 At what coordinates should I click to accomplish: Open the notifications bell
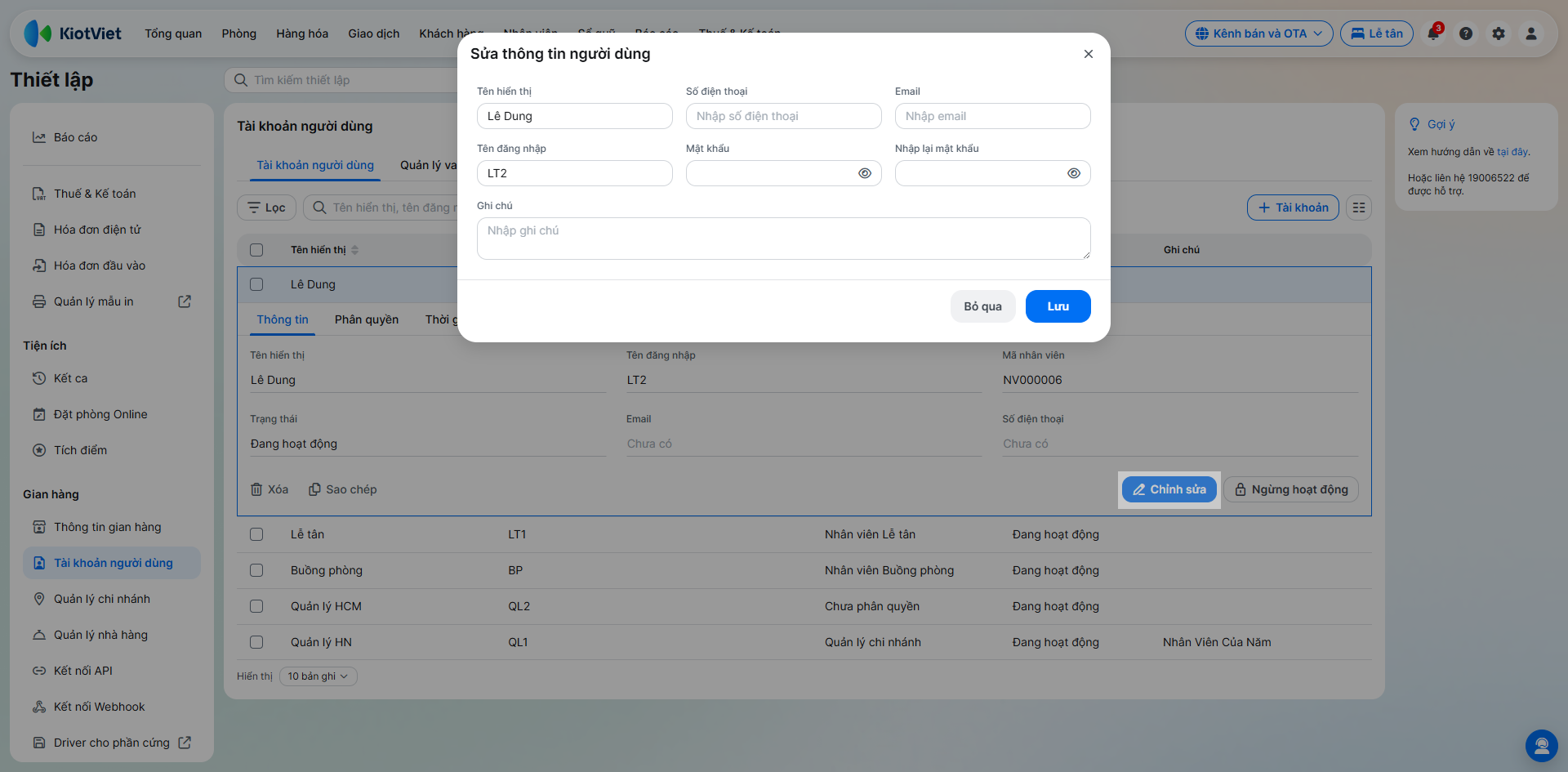(1433, 33)
